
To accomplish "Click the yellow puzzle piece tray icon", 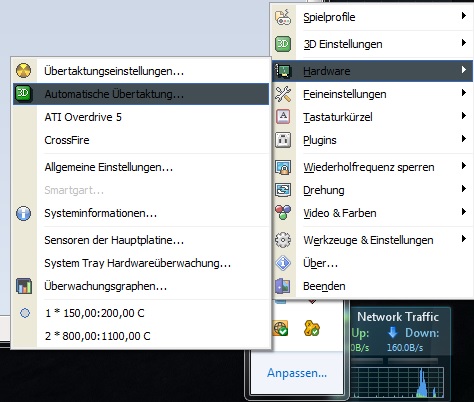I will click(312, 328).
